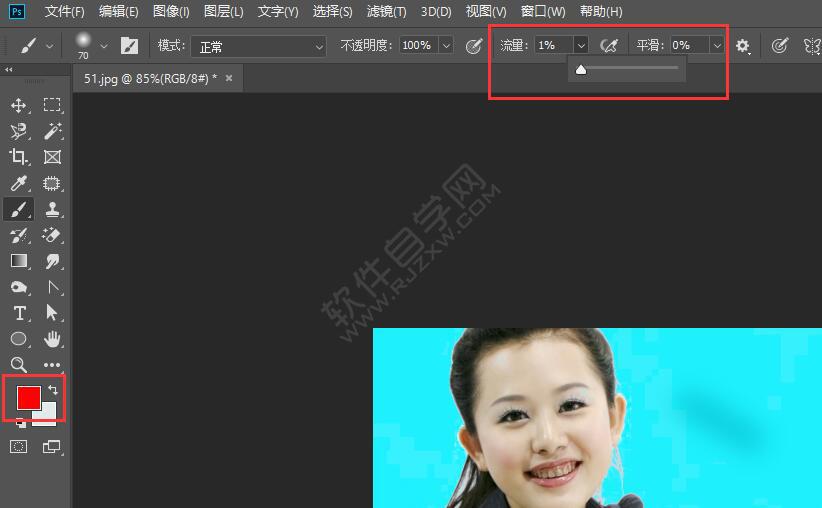This screenshot has width=822, height=508.
Task: Reset default foreground/background colors
Action: coord(20,423)
